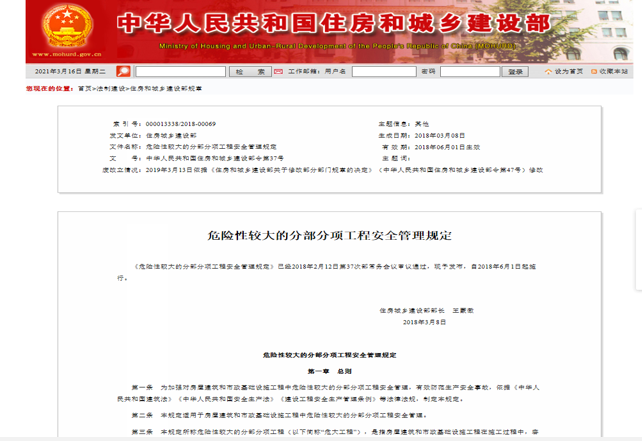Focus the site search text field
Image resolution: width=642 pixels, height=441 pixels.
tap(179, 72)
